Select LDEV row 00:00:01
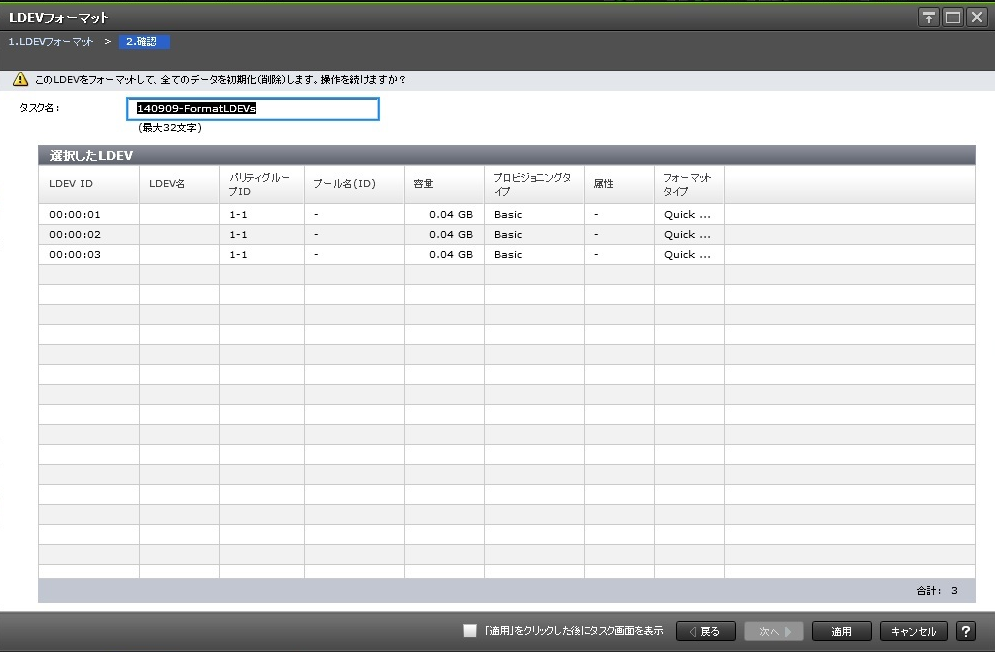The height and width of the screenshot is (652, 995). tap(506, 215)
